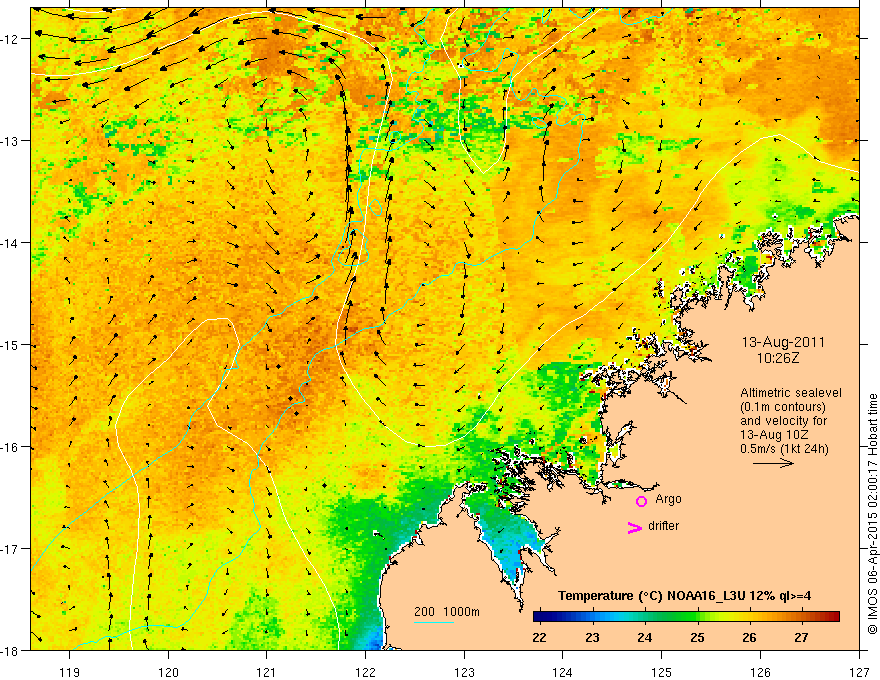This screenshot has height=680, width=880.
Task: Click the 'Argo' legend label
Action: [668, 499]
